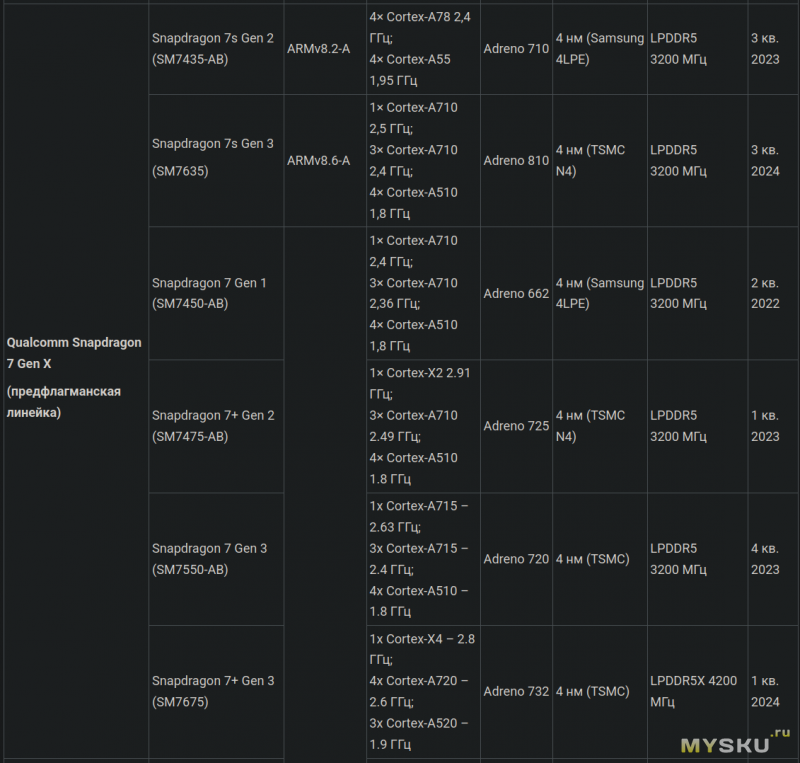Select the Snapdragon 7s Gen 2 cell
Image resolution: width=800 pixels, height=763 pixels.
tap(212, 49)
